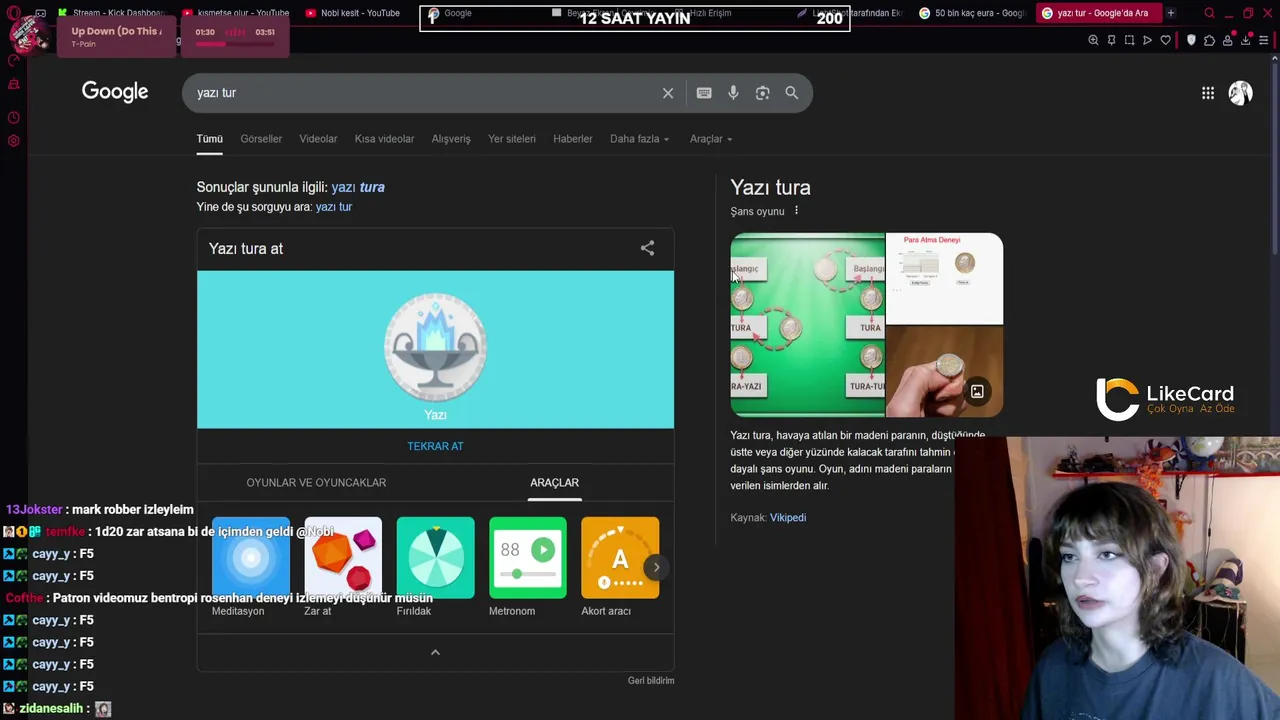The width and height of the screenshot is (1280, 720).
Task: Clear the Google search box text
Action: [x=668, y=93]
